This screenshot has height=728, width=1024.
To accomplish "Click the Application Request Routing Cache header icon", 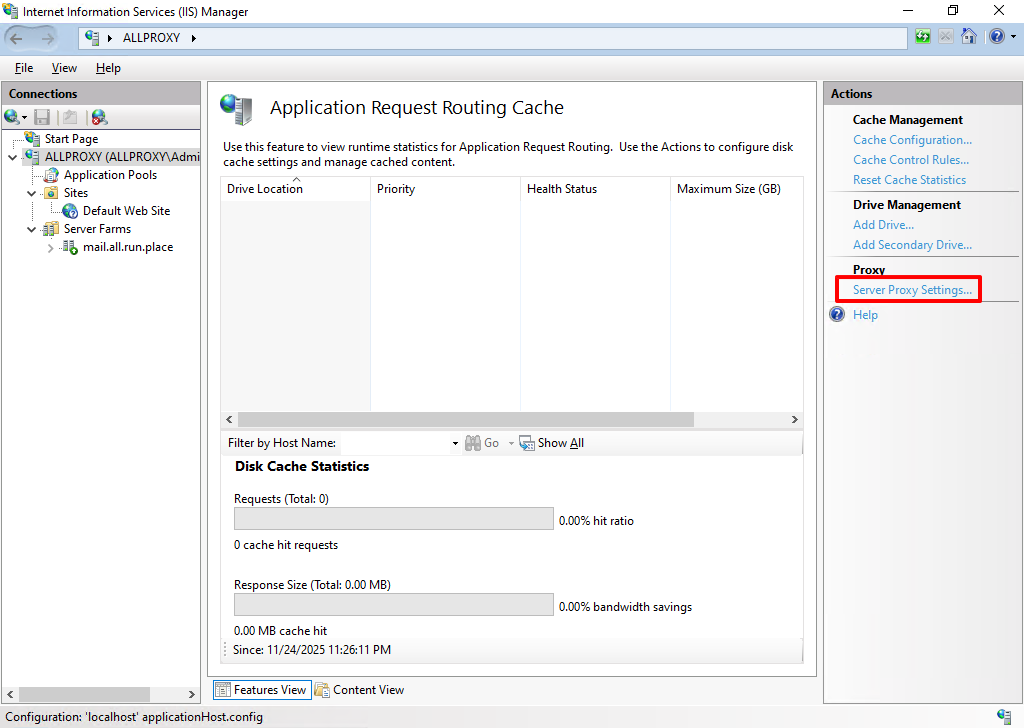I will (x=236, y=109).
